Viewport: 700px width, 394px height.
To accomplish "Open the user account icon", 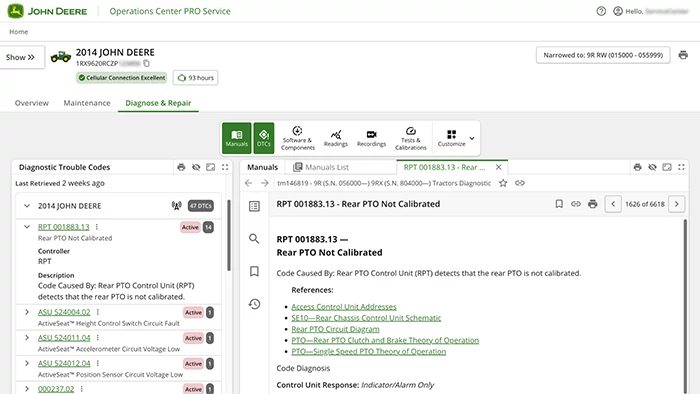I will click(618, 11).
